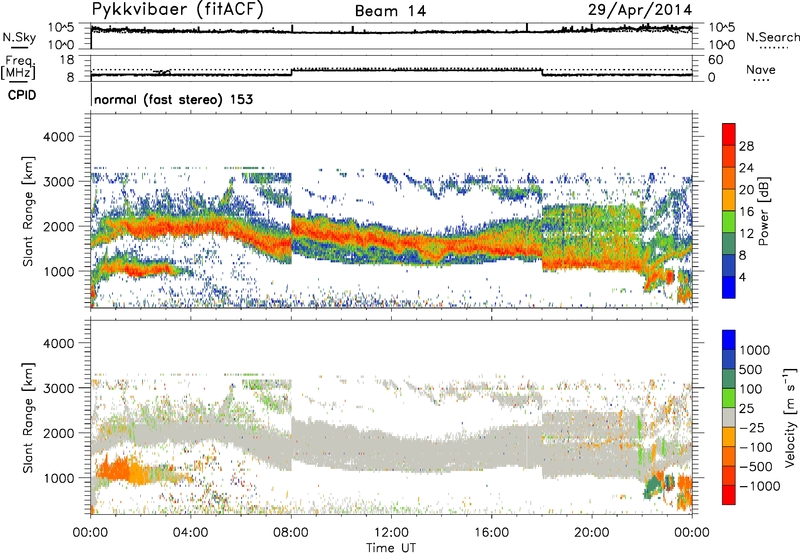Image resolution: width=800 pixels, height=554 pixels.
Task: Click the "CPID" label
Action: (22, 95)
